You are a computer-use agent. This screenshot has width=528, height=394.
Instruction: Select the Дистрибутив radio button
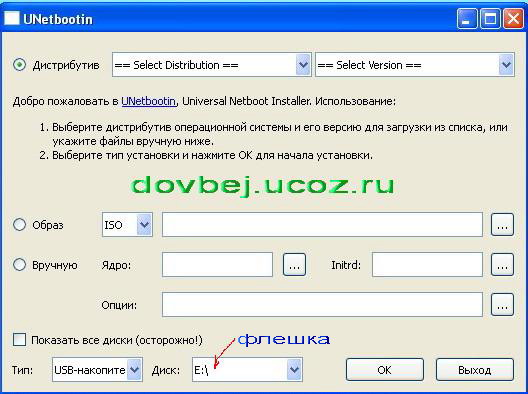(x=20, y=65)
